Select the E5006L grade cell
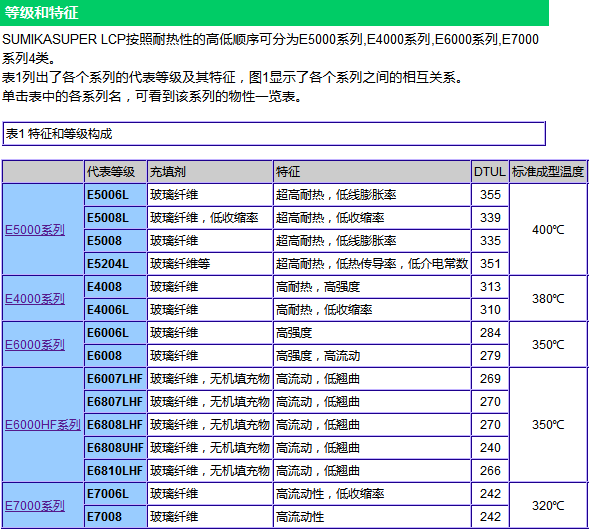This screenshot has height=531, width=589. (x=115, y=195)
